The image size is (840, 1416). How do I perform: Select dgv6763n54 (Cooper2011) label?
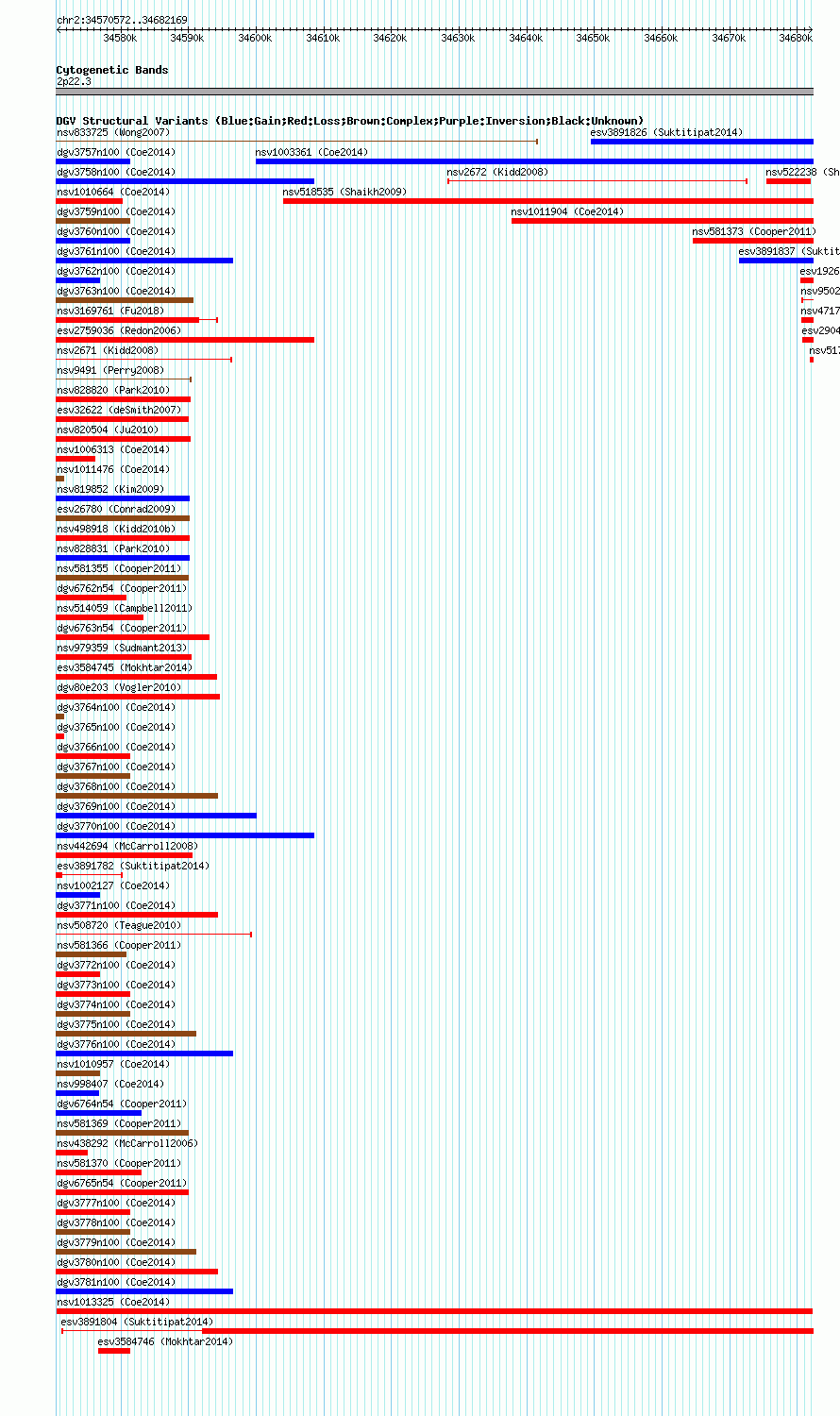tap(122, 628)
